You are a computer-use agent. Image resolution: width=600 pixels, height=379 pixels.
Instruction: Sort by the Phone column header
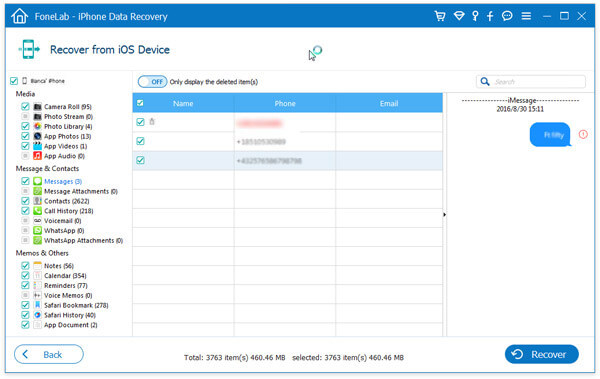coord(285,103)
